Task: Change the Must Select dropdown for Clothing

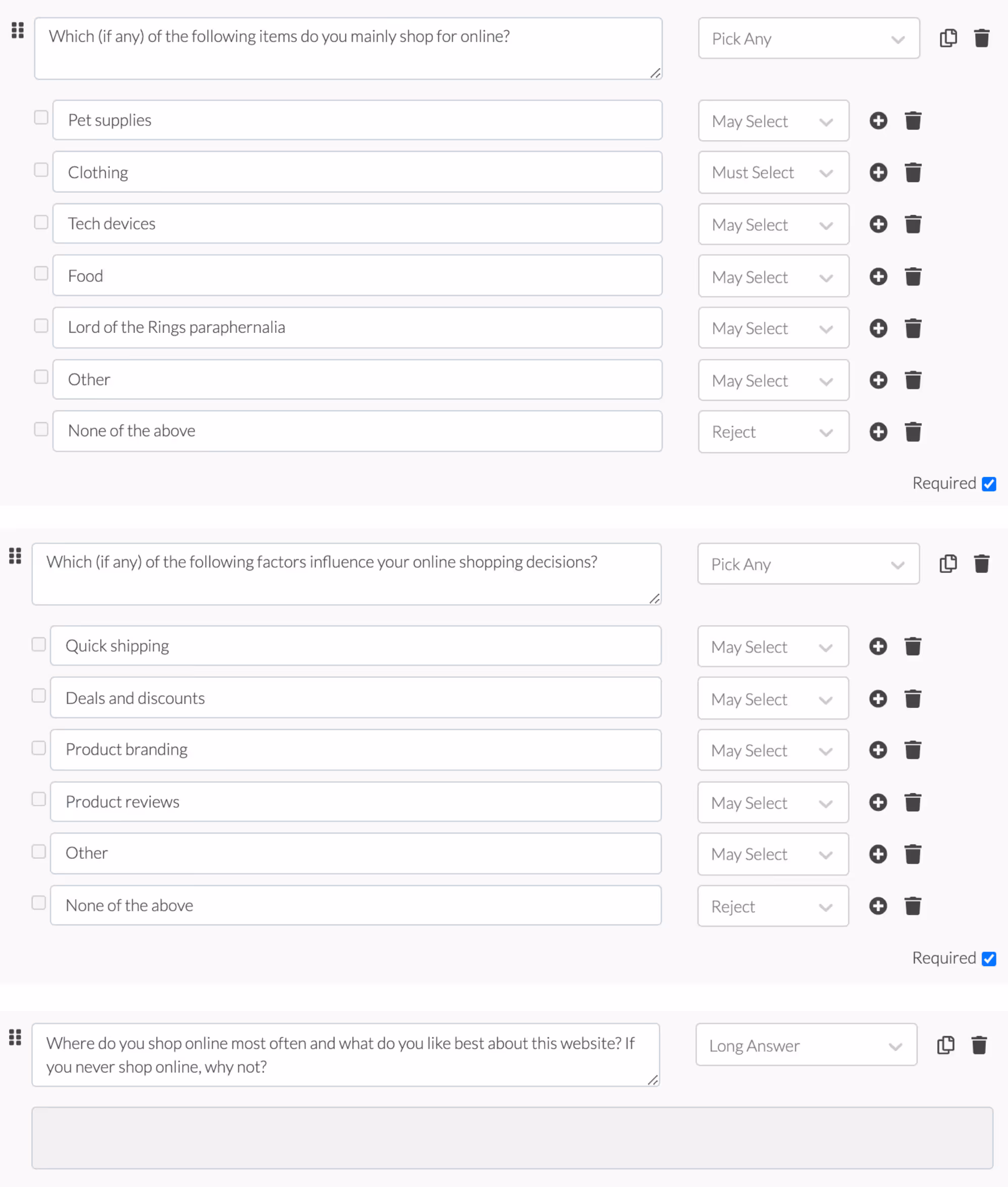Action: point(773,172)
